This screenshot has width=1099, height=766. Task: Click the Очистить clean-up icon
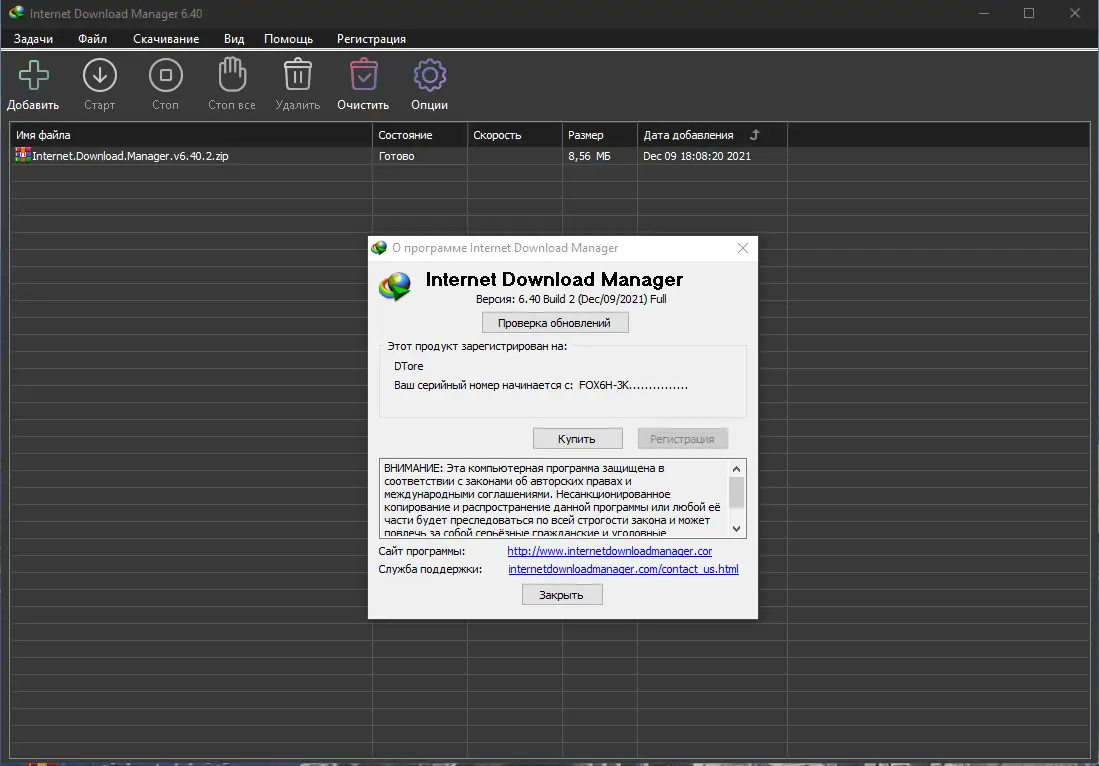pyautogui.click(x=363, y=76)
